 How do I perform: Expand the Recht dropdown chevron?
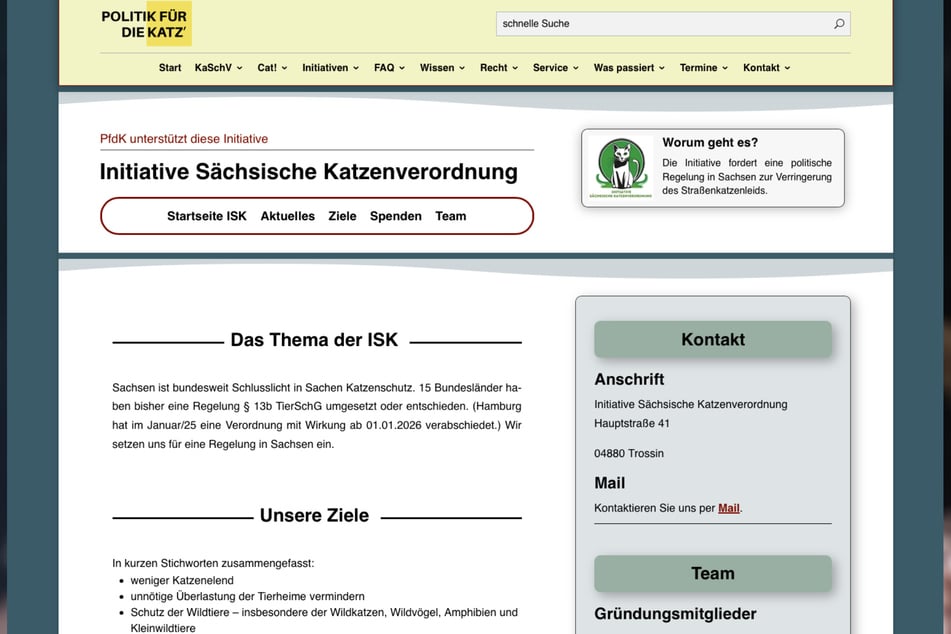[x=516, y=68]
